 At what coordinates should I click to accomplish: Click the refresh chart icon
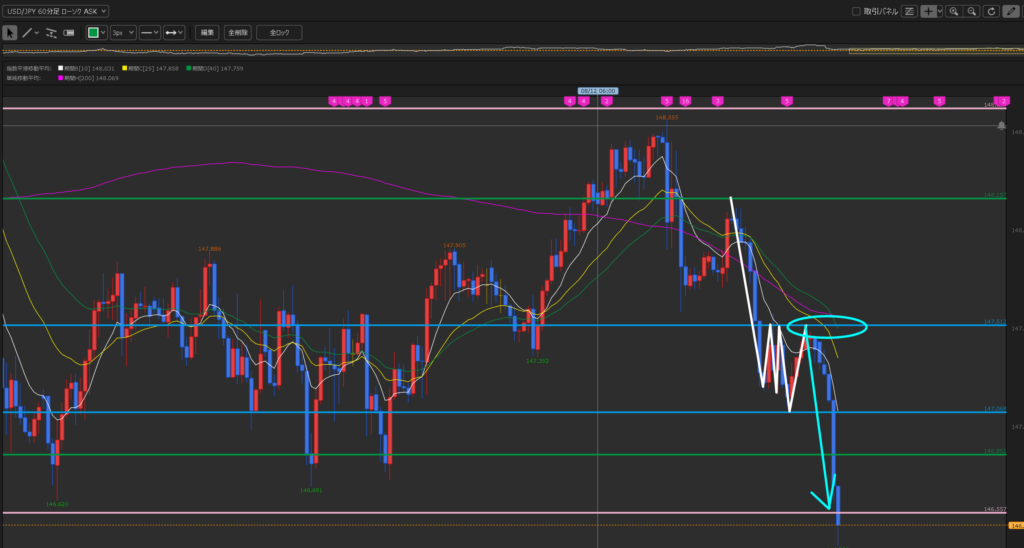tap(991, 11)
